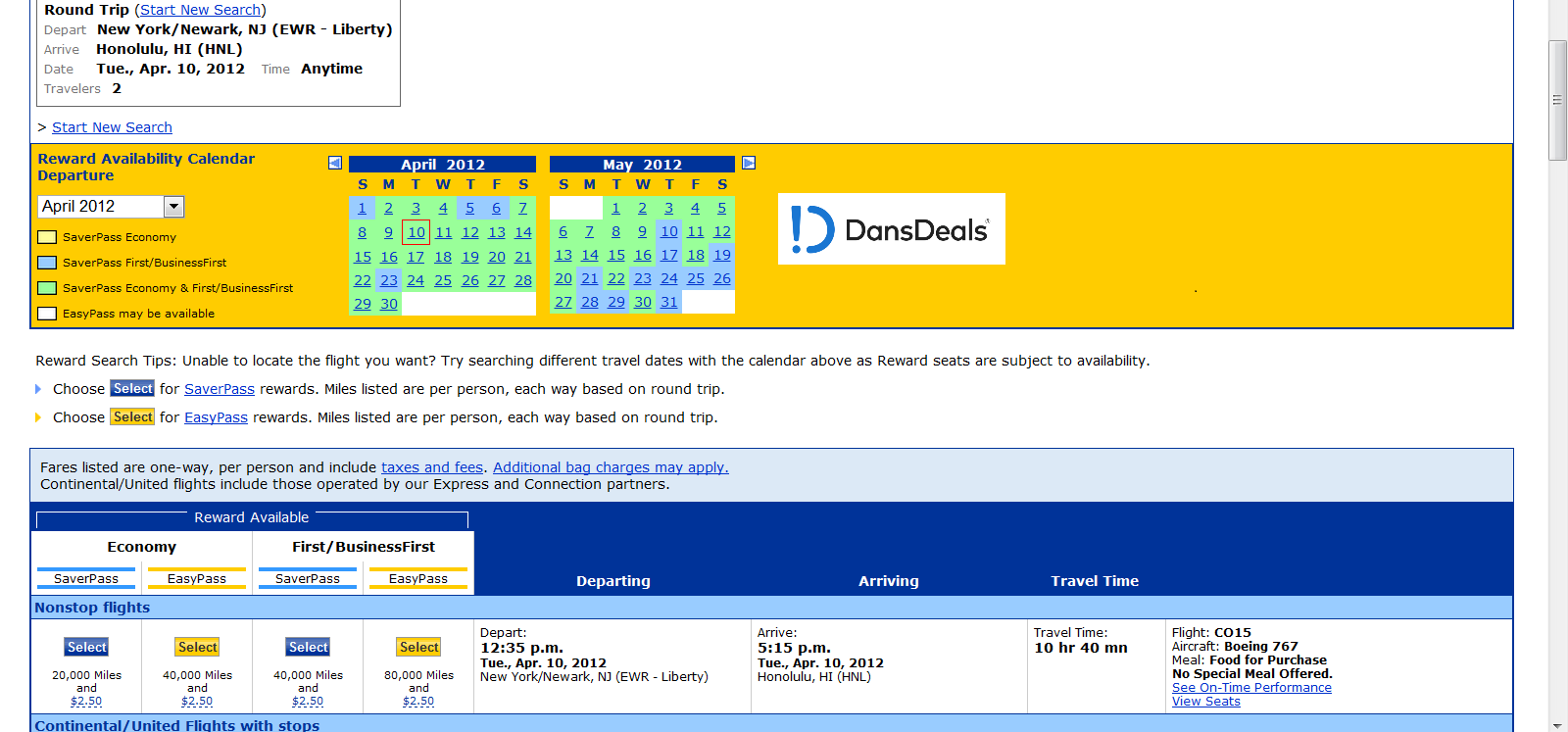Image resolution: width=1568 pixels, height=732 pixels.
Task: Click the page scroll down arrow
Action: coord(1557,724)
